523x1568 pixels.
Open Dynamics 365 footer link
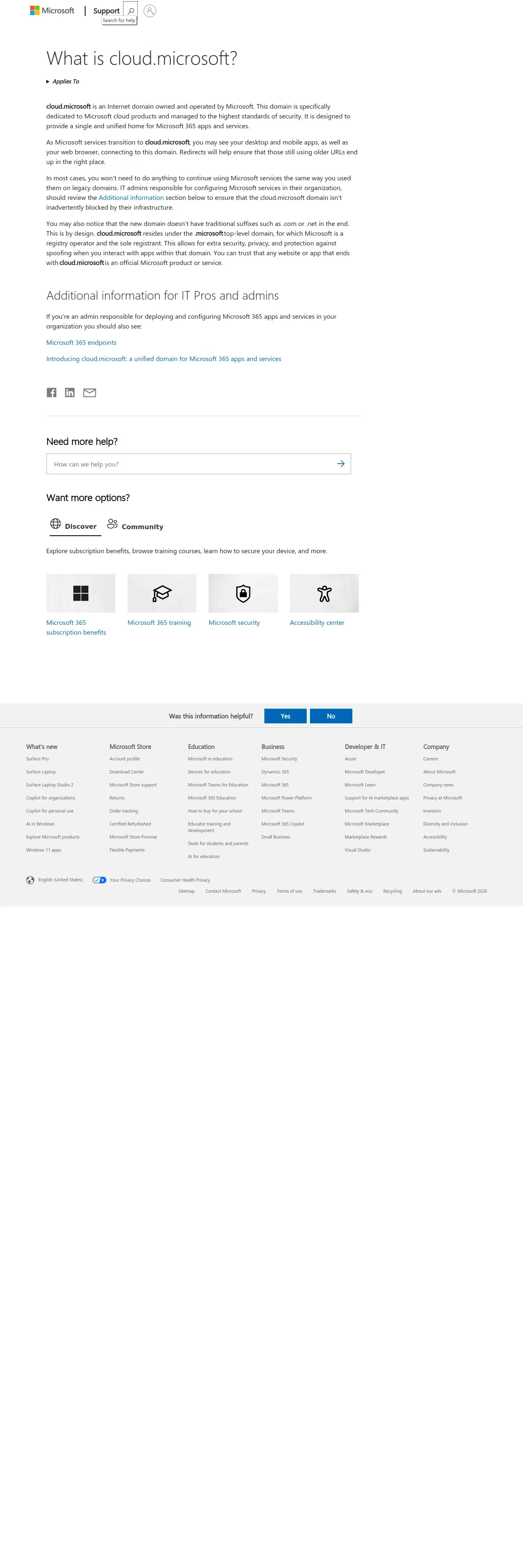click(x=275, y=772)
